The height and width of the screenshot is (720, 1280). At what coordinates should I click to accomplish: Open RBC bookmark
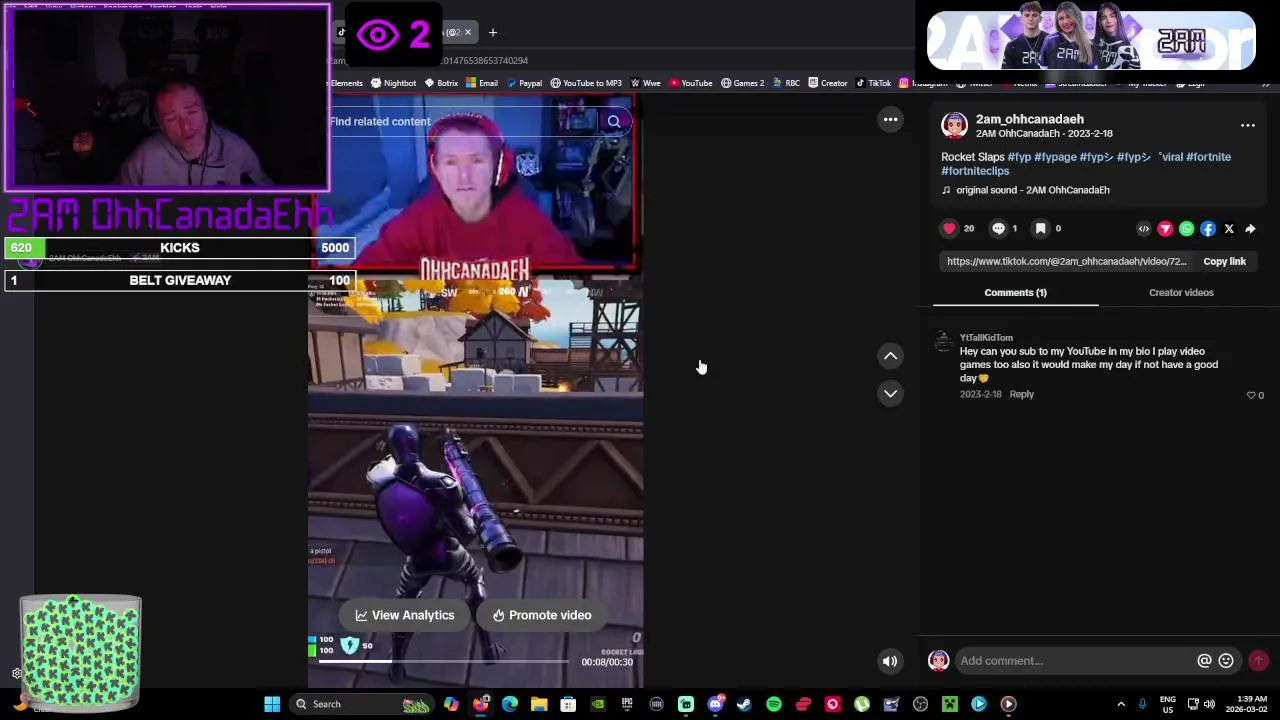(786, 83)
